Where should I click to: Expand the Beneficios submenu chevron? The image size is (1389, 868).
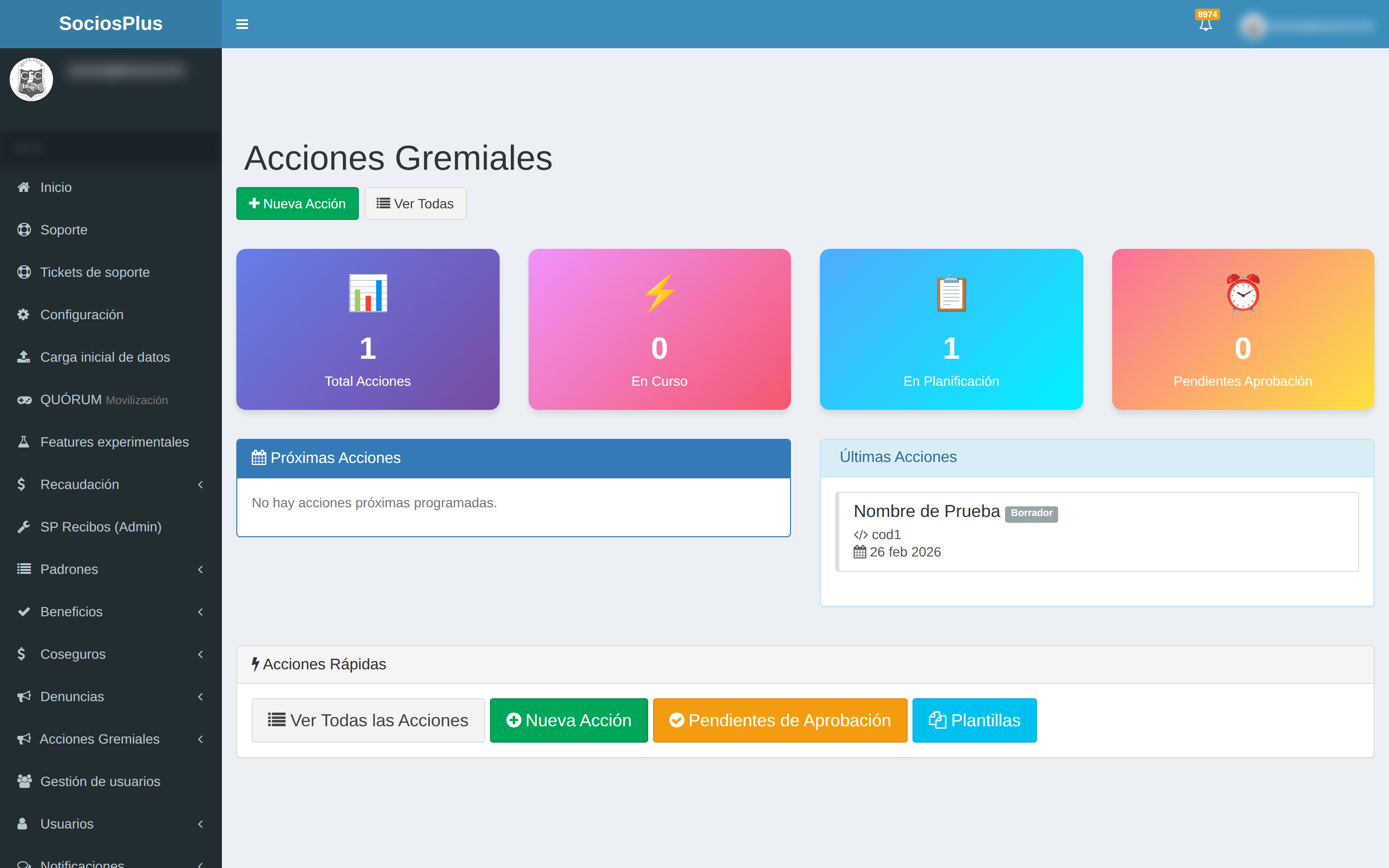point(200,612)
